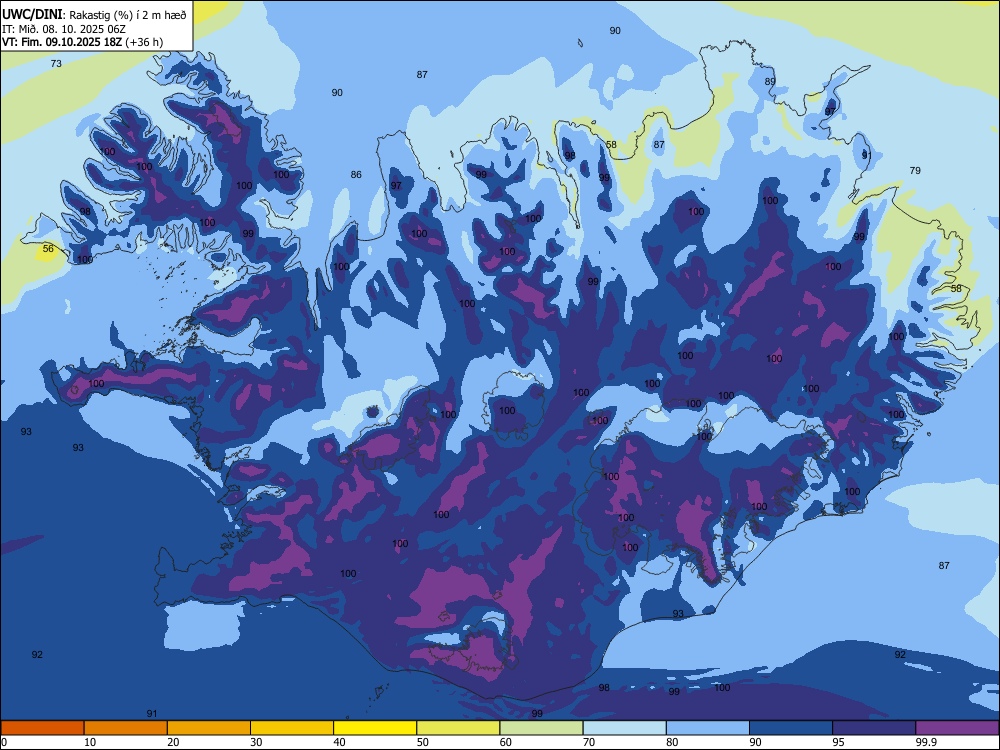Pick the 50–60 yellow-green legend swatch

[x=458, y=728]
